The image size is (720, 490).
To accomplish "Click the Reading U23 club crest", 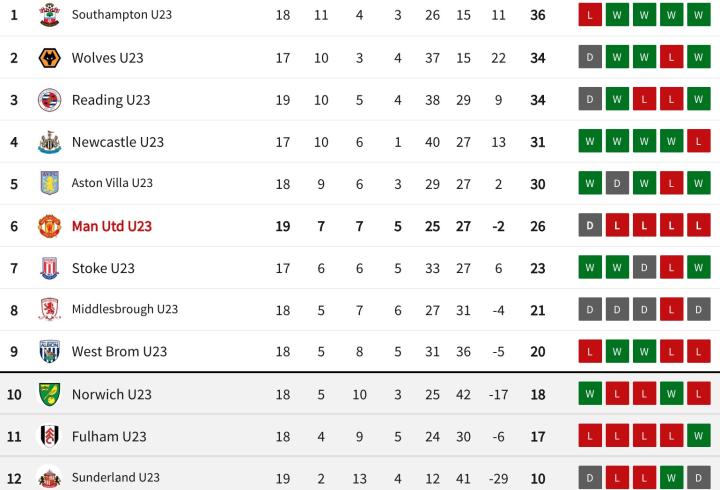I will (49, 100).
